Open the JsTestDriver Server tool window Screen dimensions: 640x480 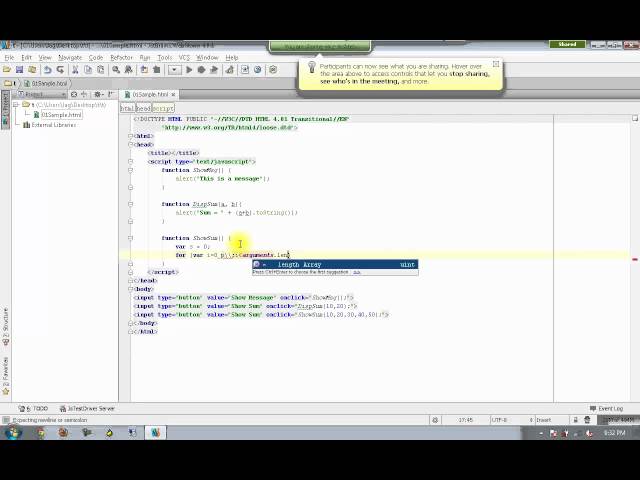(87, 409)
